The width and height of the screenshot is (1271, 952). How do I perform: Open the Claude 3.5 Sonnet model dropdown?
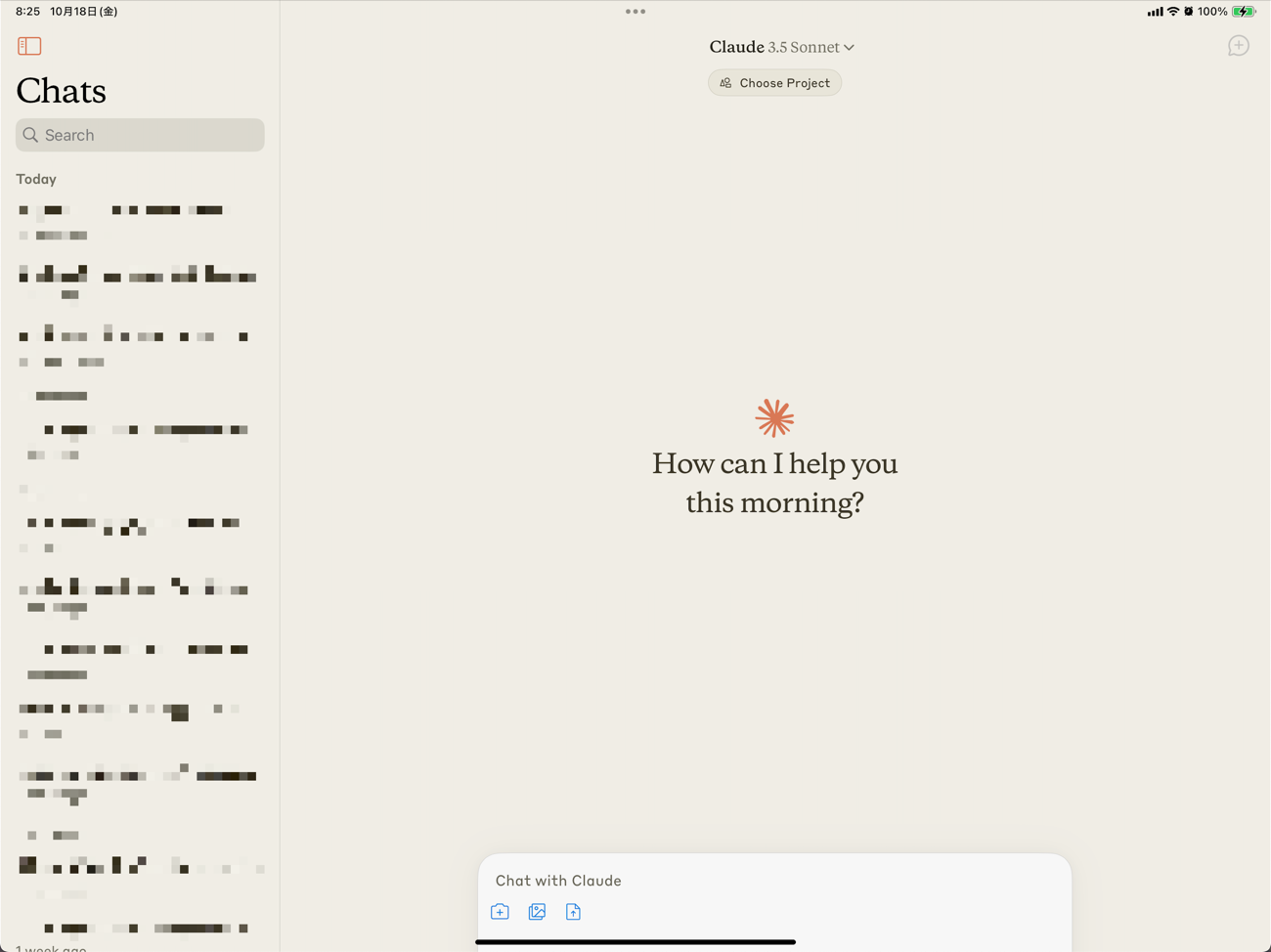pos(782,47)
